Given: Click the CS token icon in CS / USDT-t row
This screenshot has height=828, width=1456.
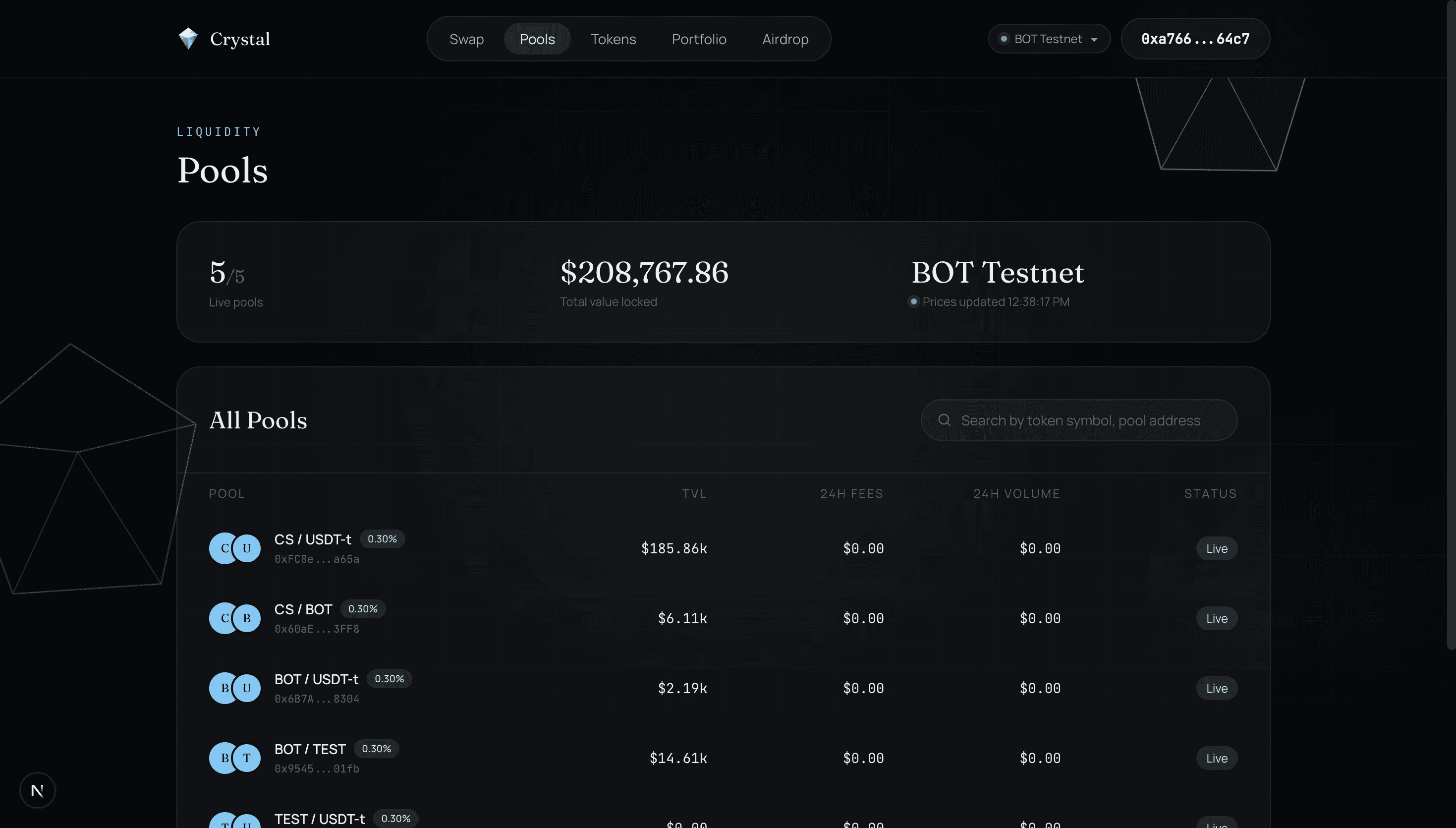Looking at the screenshot, I should pyautogui.click(x=224, y=548).
